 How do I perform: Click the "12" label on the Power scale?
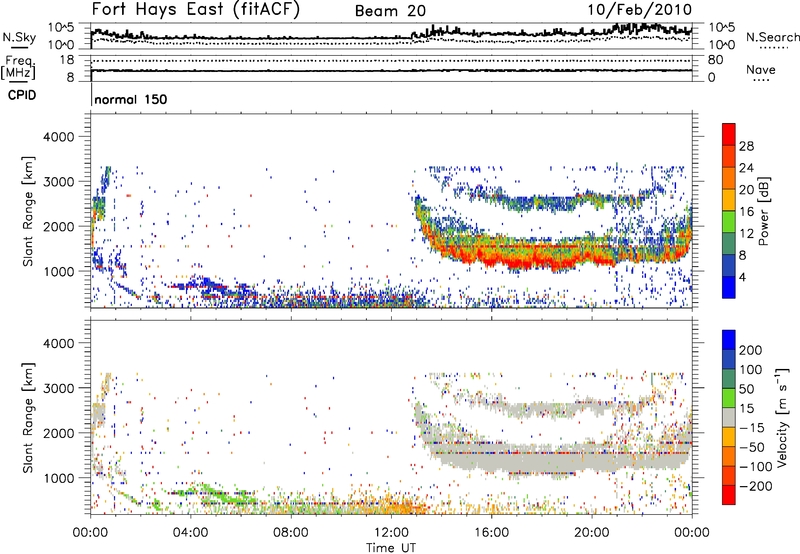[x=746, y=234]
